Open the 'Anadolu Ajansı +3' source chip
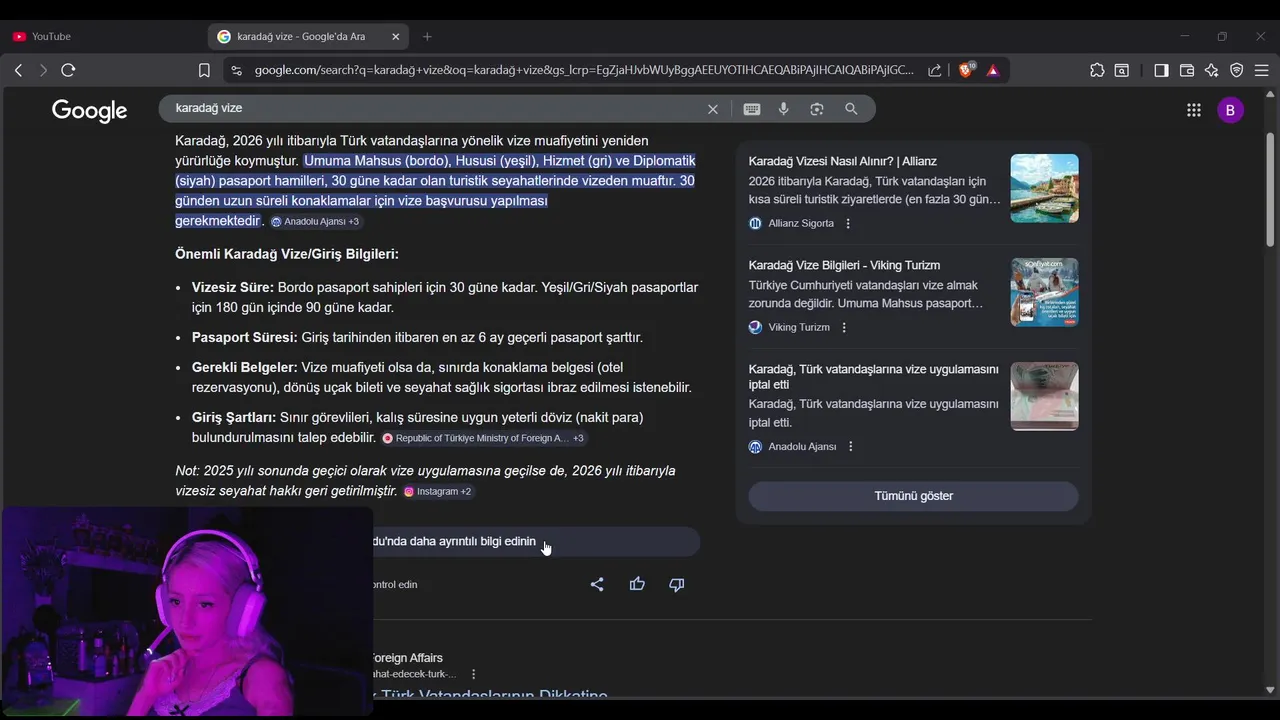Image resolution: width=1280 pixels, height=720 pixels. [x=315, y=222]
